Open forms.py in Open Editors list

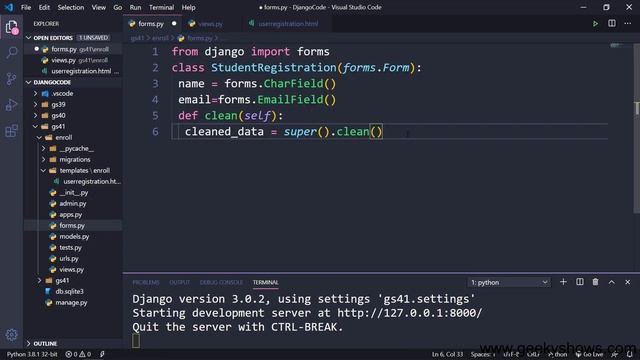tap(73, 49)
